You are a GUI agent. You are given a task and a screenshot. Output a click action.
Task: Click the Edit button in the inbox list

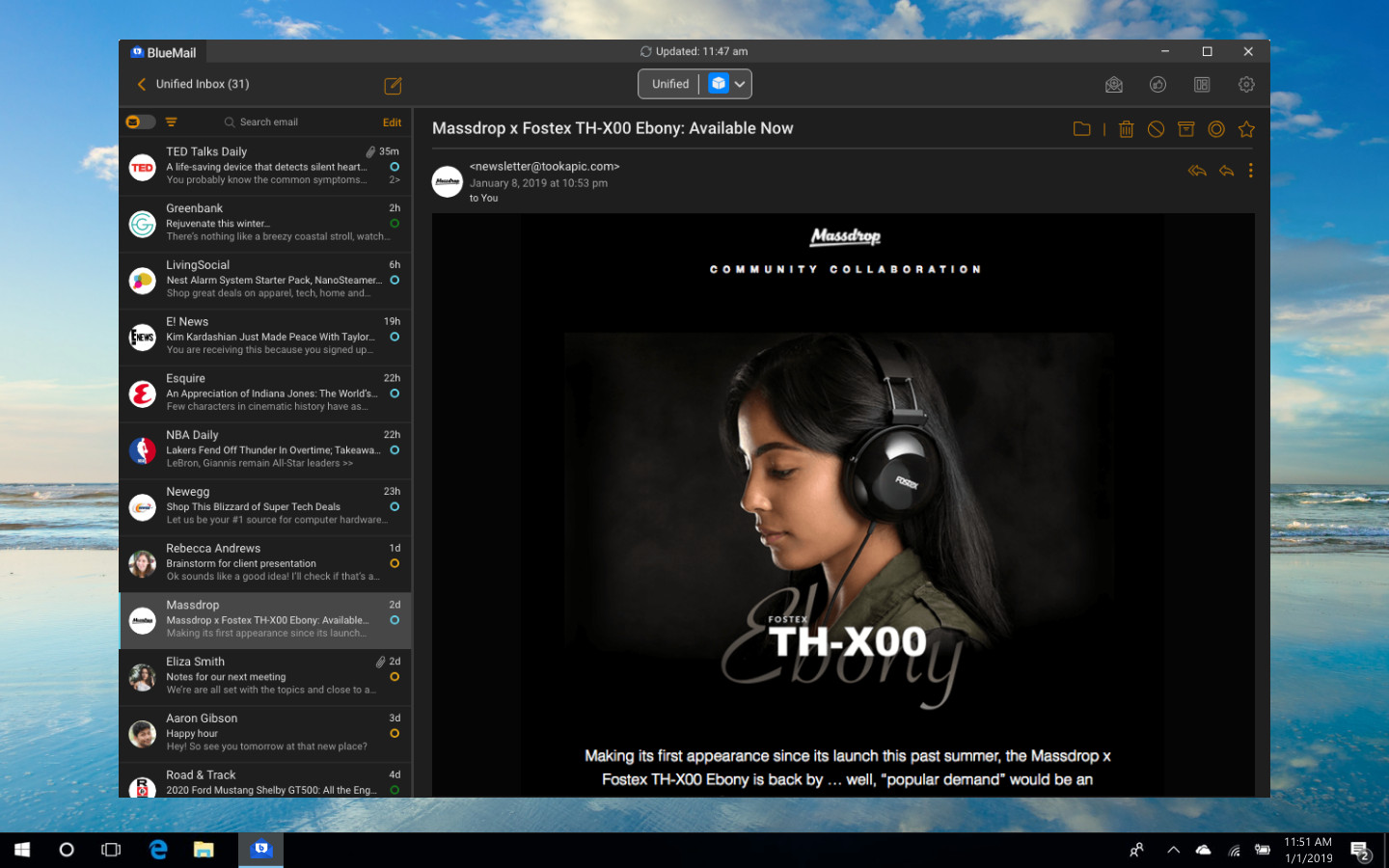[392, 122]
